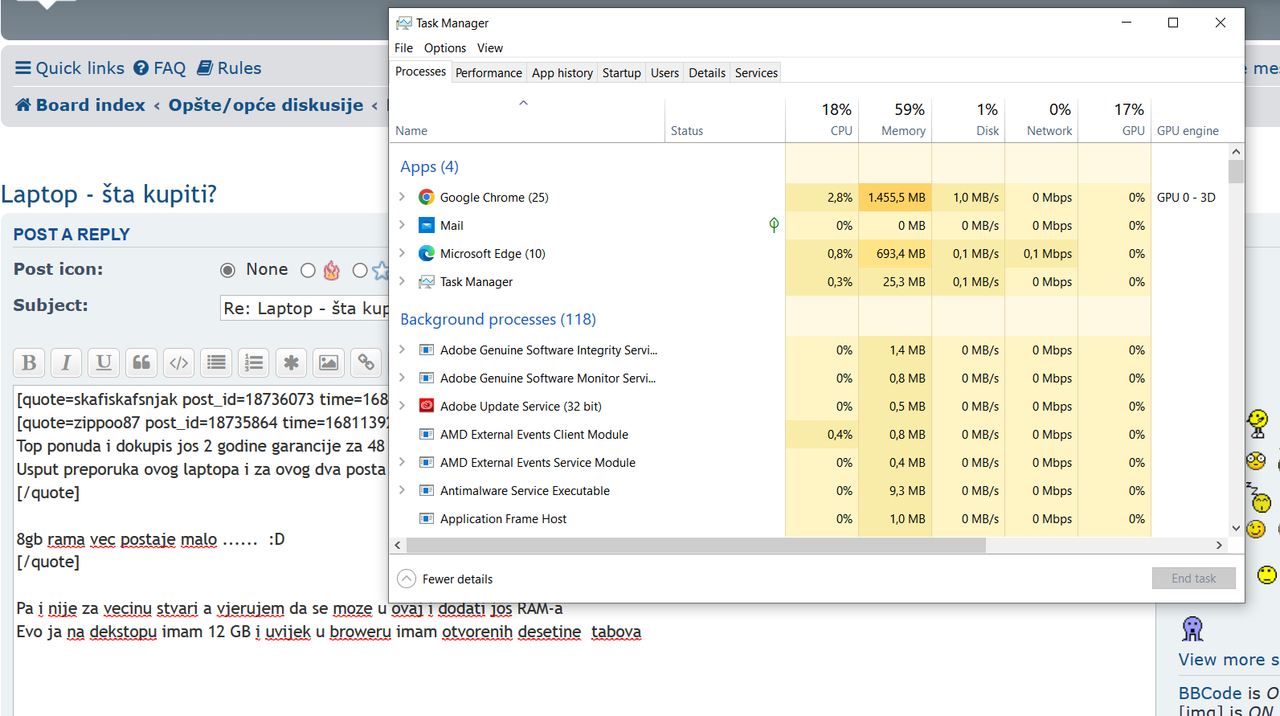Click the End task button

[x=1193, y=578]
